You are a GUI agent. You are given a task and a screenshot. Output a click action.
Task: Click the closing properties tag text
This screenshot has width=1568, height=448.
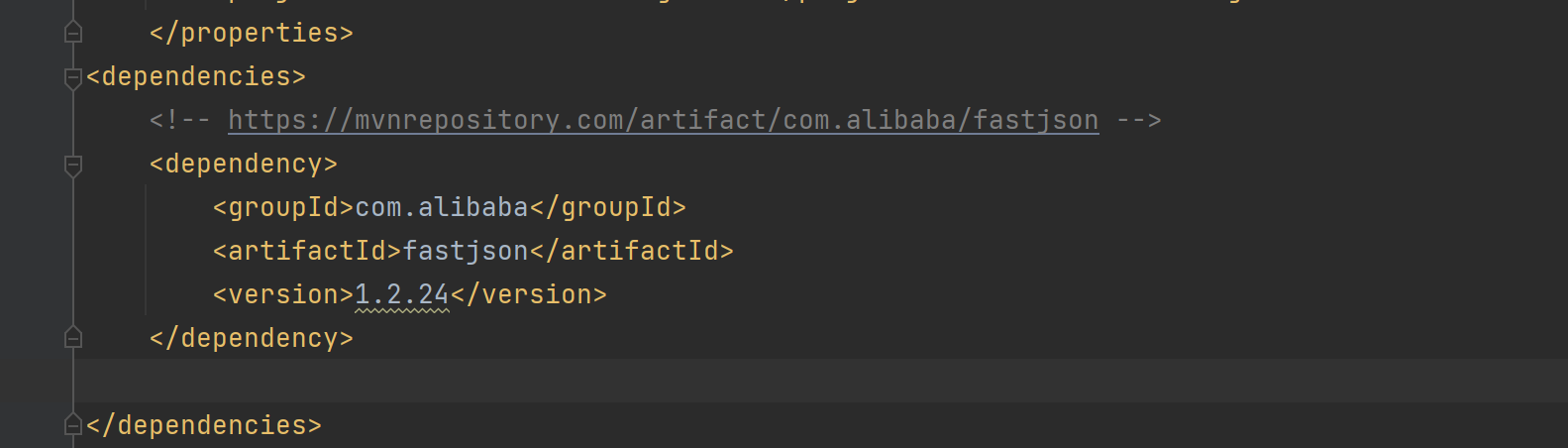[x=252, y=34]
